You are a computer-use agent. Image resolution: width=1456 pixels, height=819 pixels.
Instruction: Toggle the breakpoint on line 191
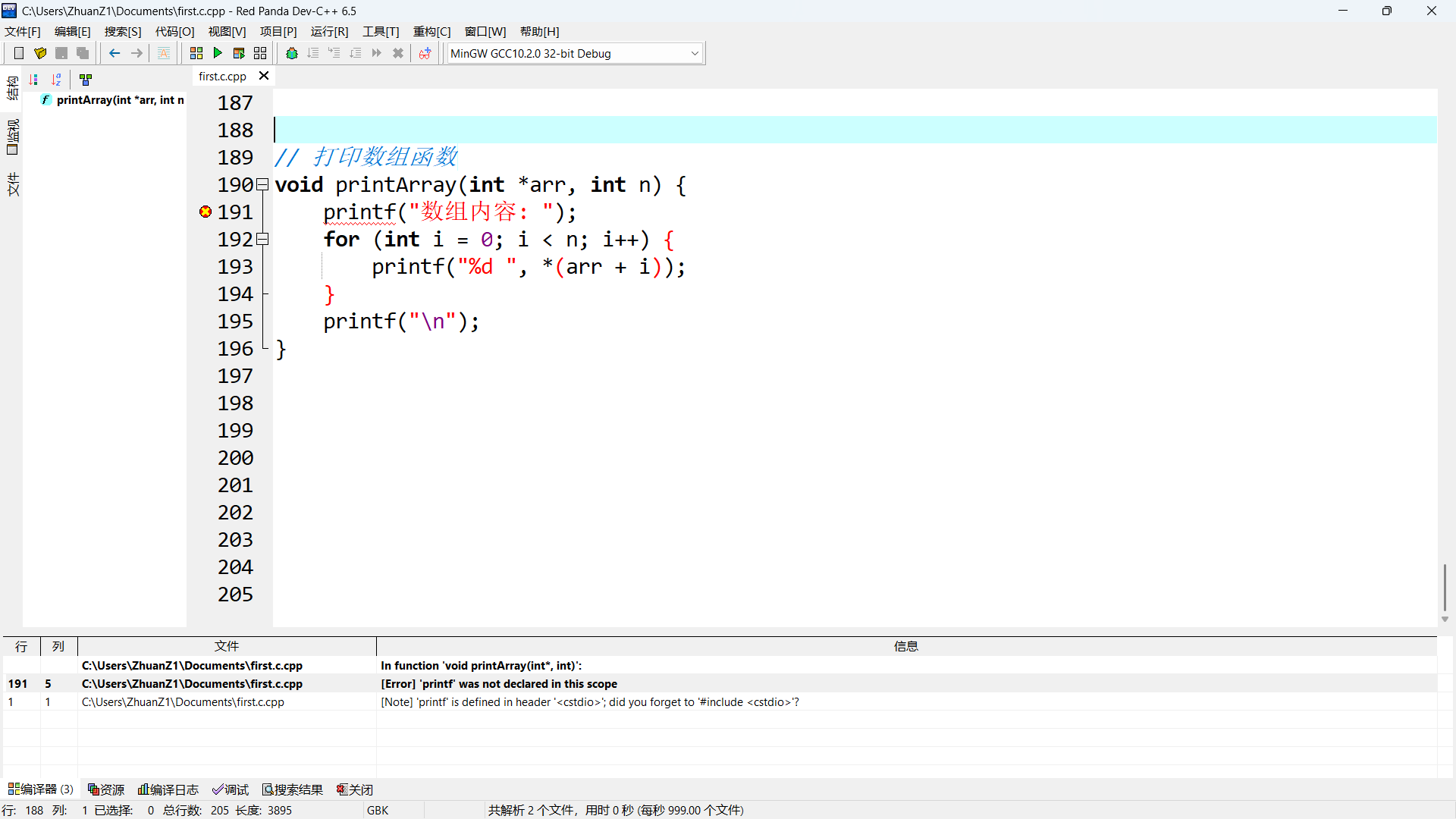click(205, 212)
